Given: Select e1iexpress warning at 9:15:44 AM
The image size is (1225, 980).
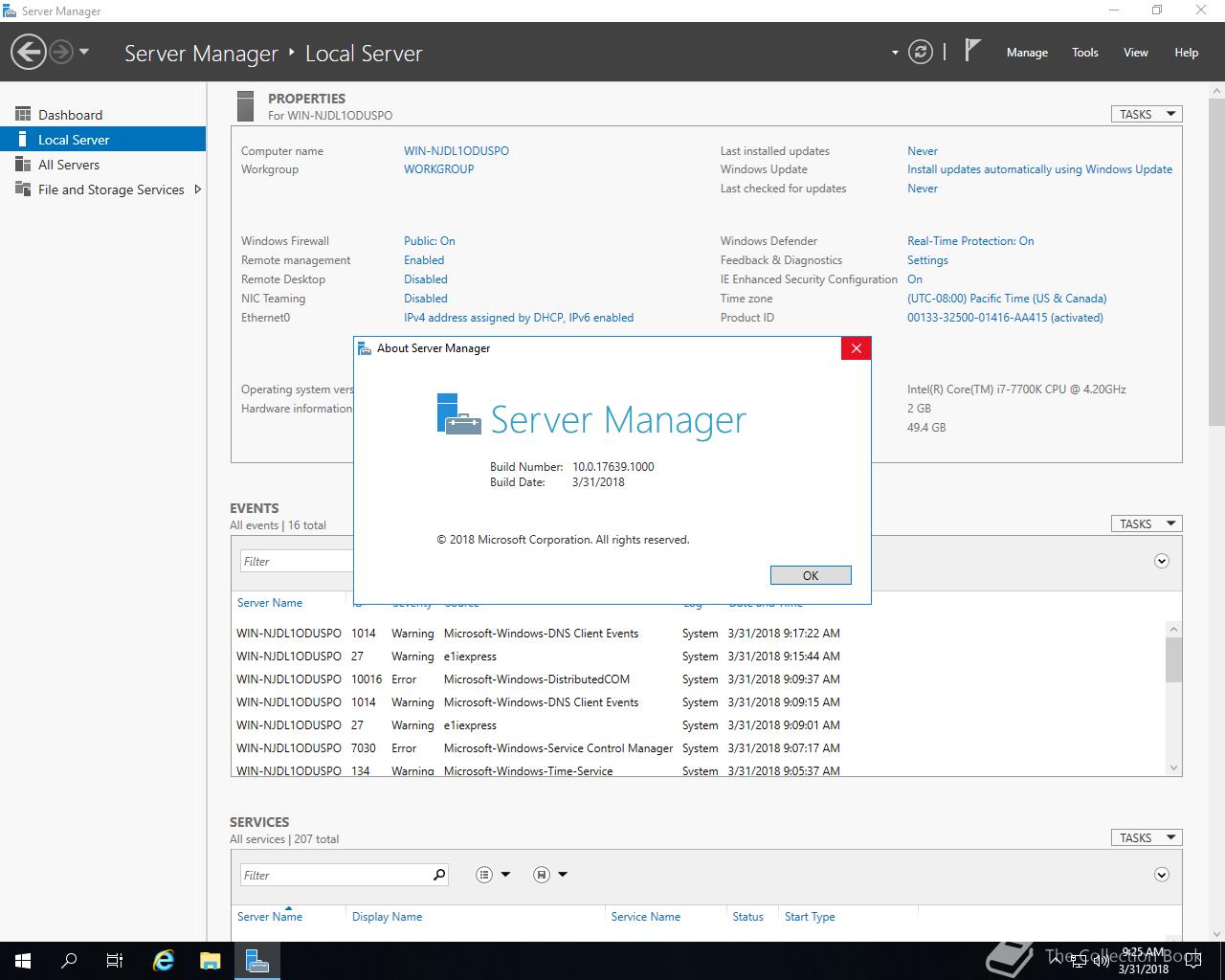Looking at the screenshot, I should click(x=699, y=656).
